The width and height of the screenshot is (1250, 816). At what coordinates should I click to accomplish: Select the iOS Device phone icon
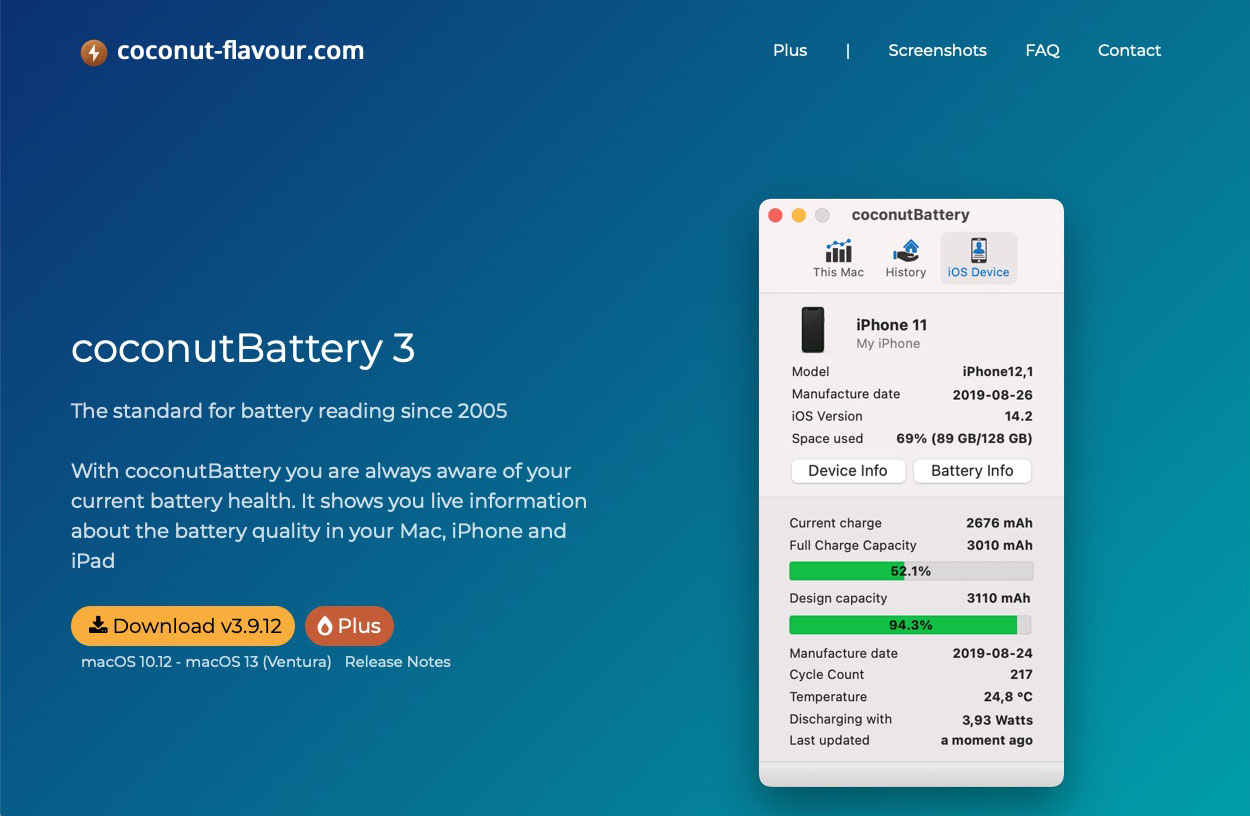point(978,250)
